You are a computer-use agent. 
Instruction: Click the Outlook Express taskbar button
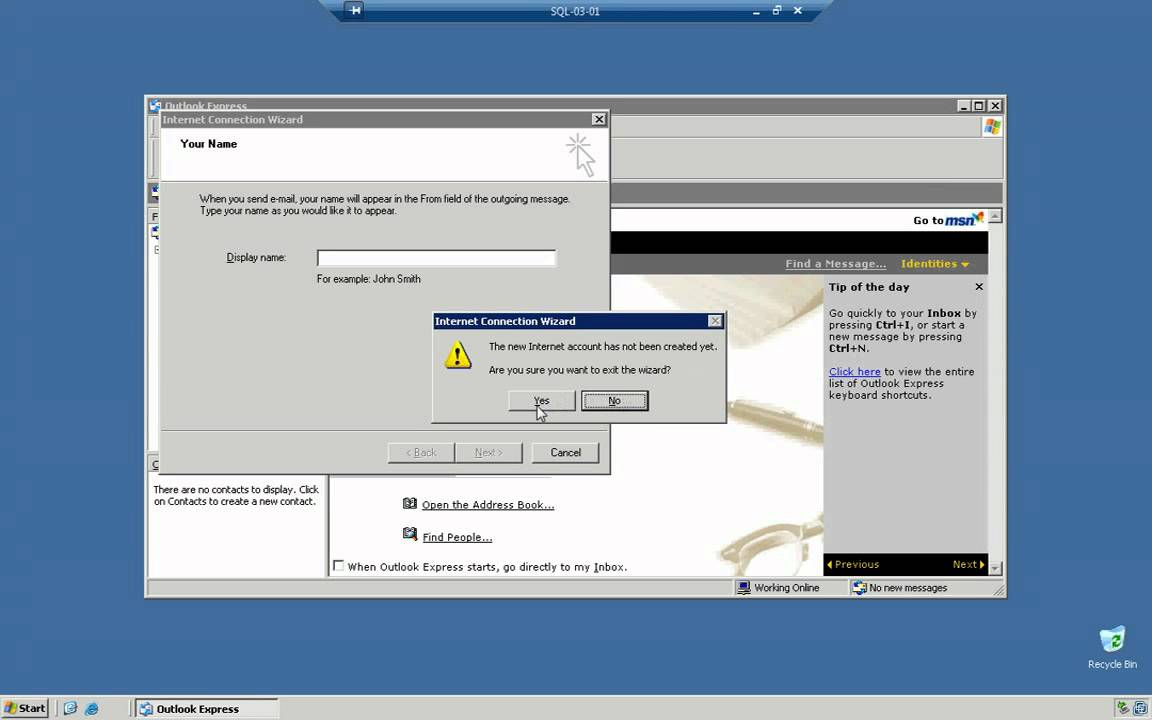206,708
